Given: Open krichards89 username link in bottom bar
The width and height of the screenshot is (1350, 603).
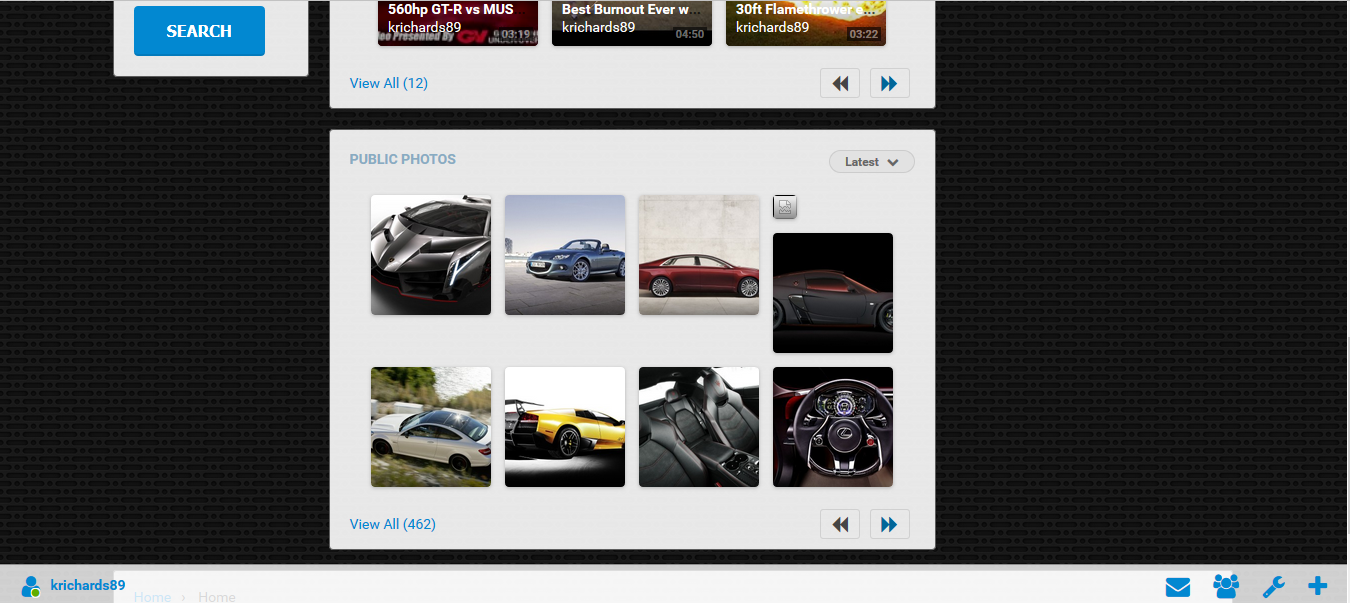Looking at the screenshot, I should (88, 585).
